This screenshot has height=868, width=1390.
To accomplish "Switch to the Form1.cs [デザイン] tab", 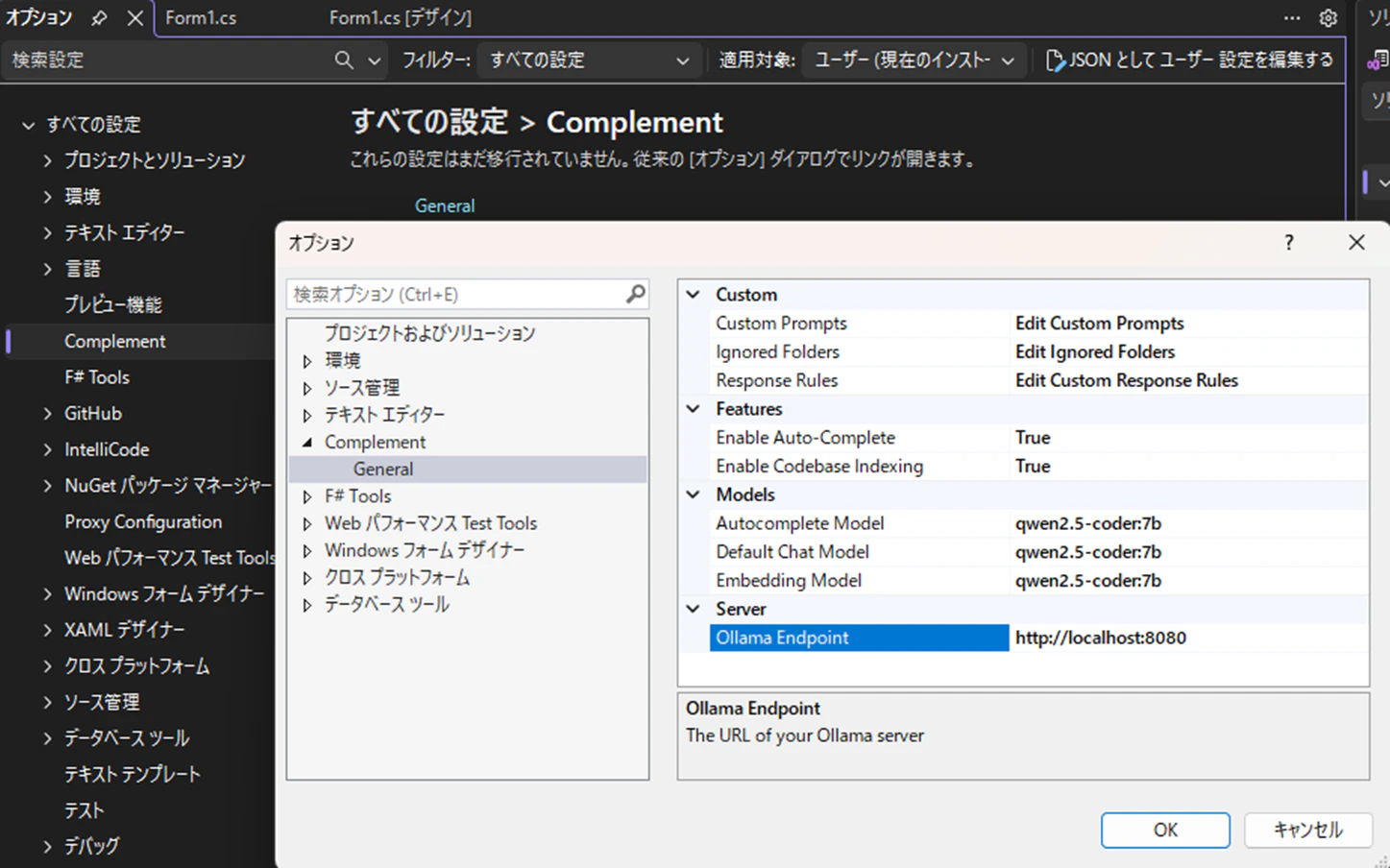I will click(x=401, y=17).
